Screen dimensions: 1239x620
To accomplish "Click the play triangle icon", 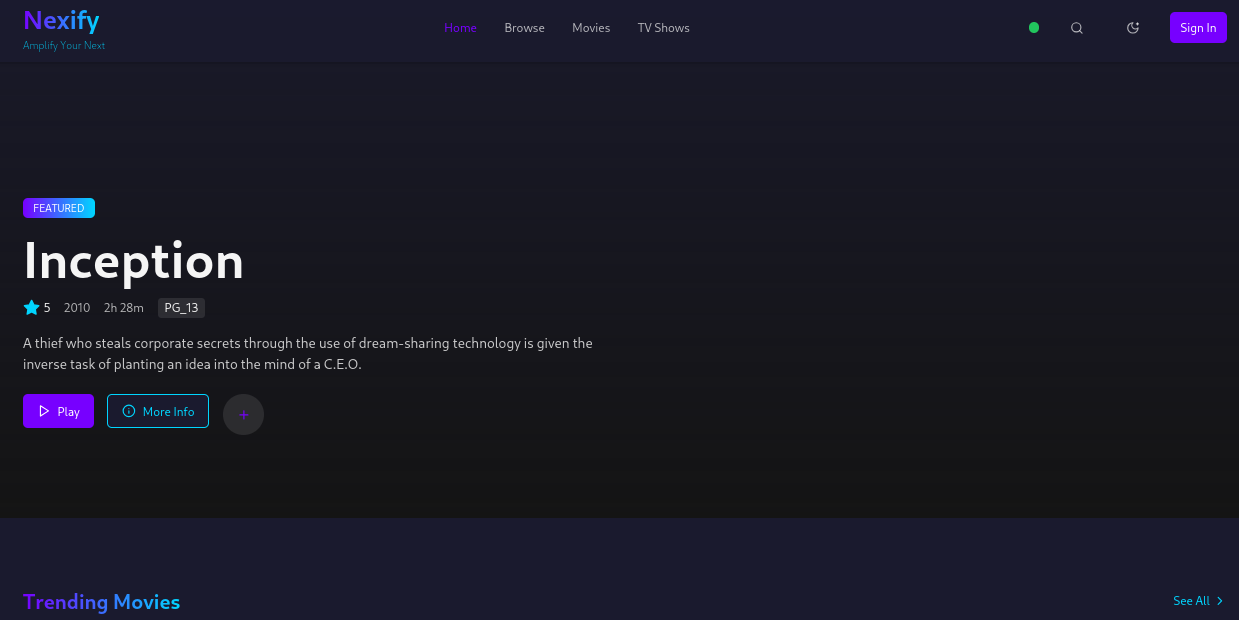I will [44, 411].
